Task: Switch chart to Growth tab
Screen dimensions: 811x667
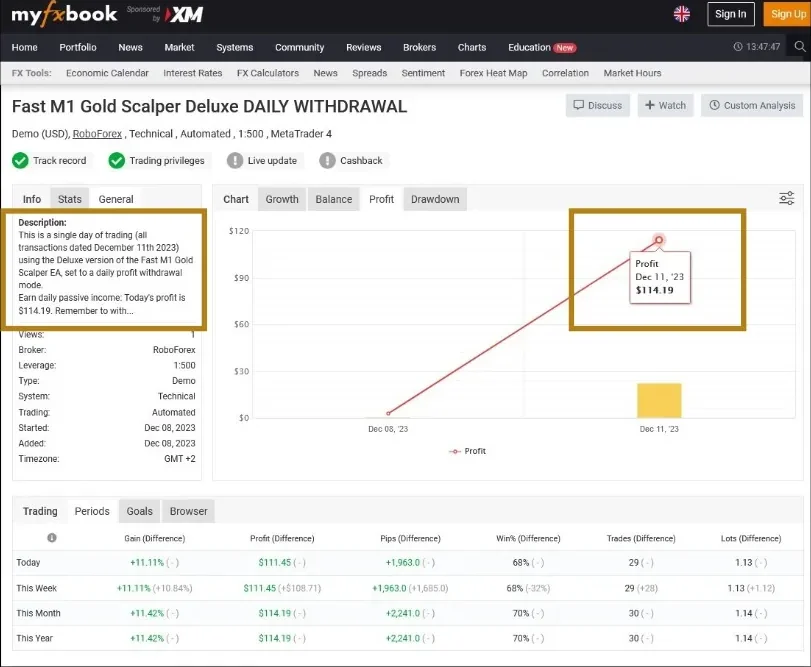Action: (282, 199)
